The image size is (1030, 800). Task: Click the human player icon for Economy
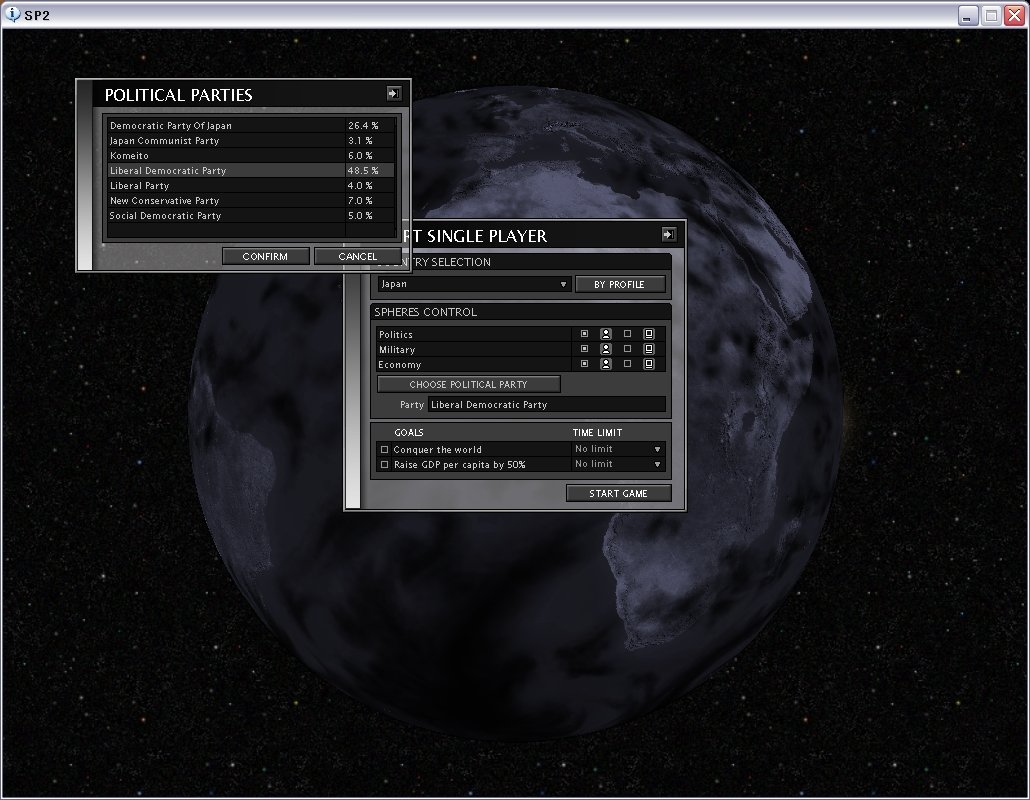click(x=606, y=364)
